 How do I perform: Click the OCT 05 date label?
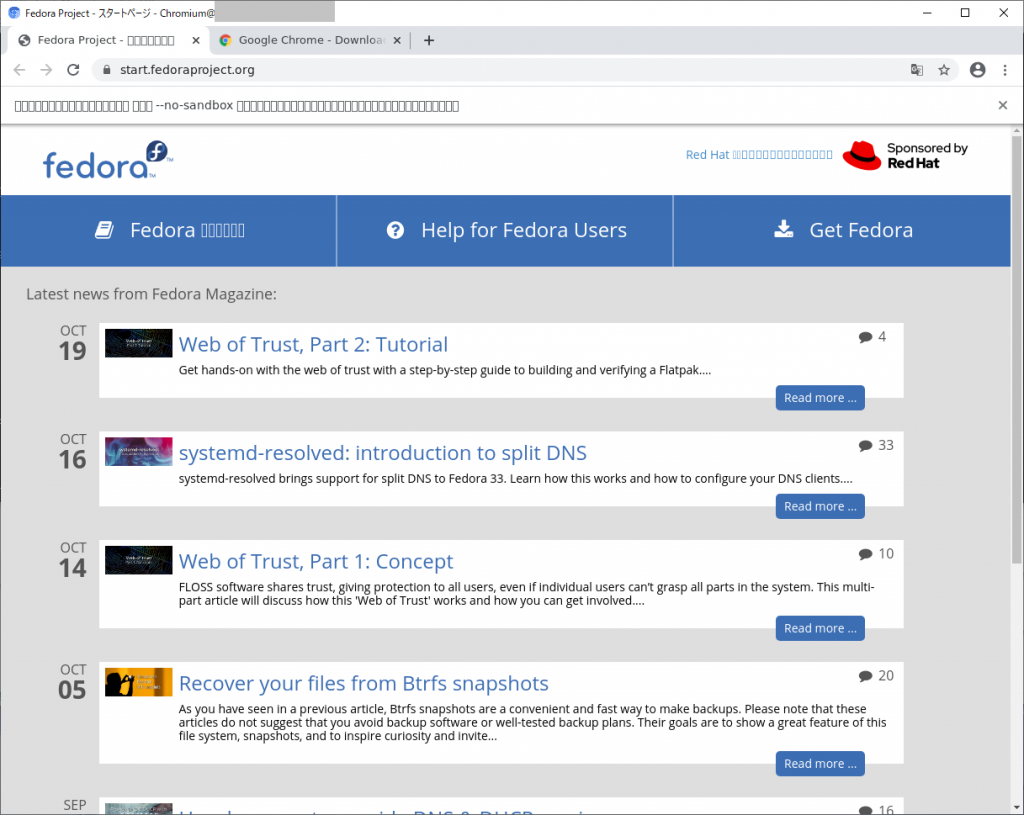pos(72,682)
